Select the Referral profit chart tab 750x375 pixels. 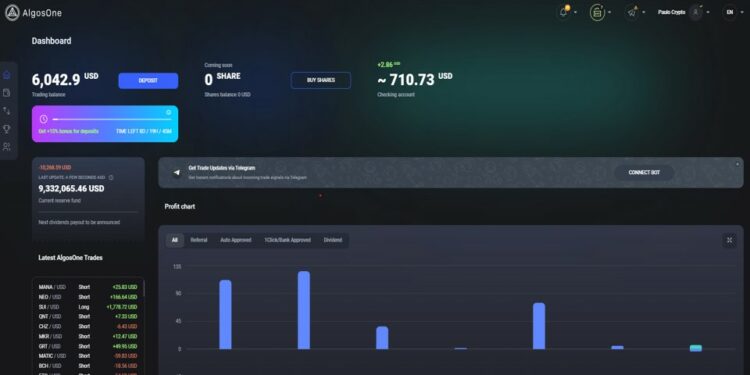point(199,240)
